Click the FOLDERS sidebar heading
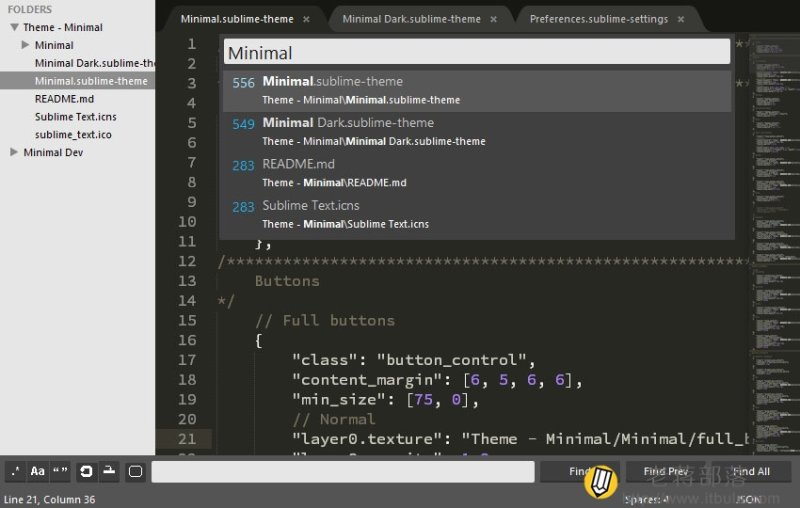The image size is (800, 508). [30, 9]
